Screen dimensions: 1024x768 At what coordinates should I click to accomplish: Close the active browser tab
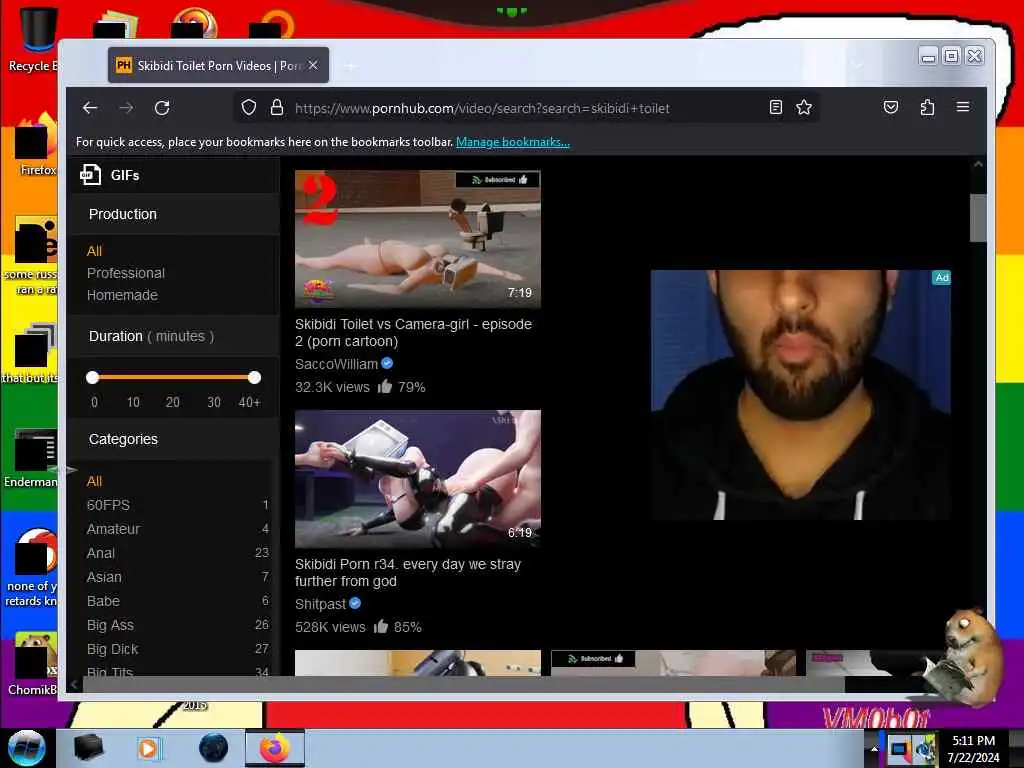(x=313, y=65)
